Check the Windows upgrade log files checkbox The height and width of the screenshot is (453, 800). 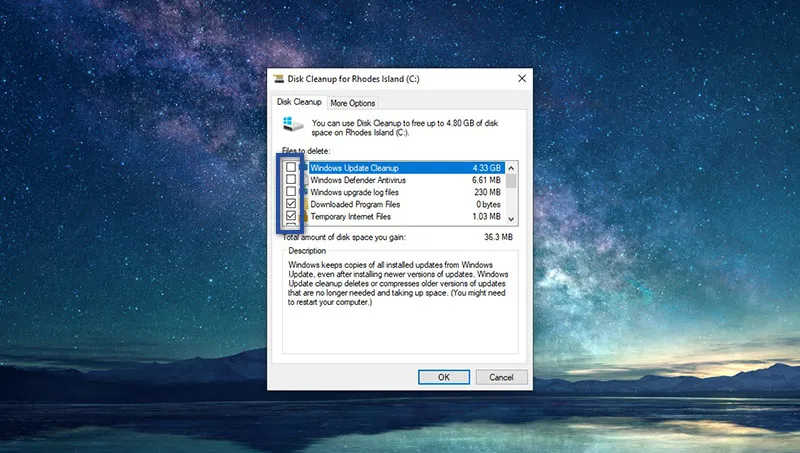(291, 192)
